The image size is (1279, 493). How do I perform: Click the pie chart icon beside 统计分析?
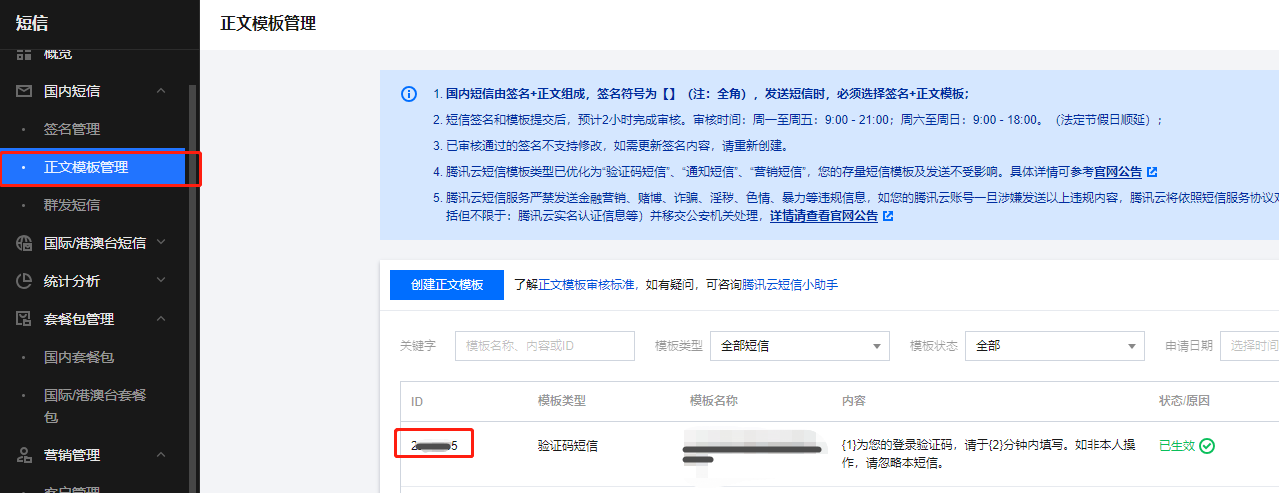click(25, 281)
